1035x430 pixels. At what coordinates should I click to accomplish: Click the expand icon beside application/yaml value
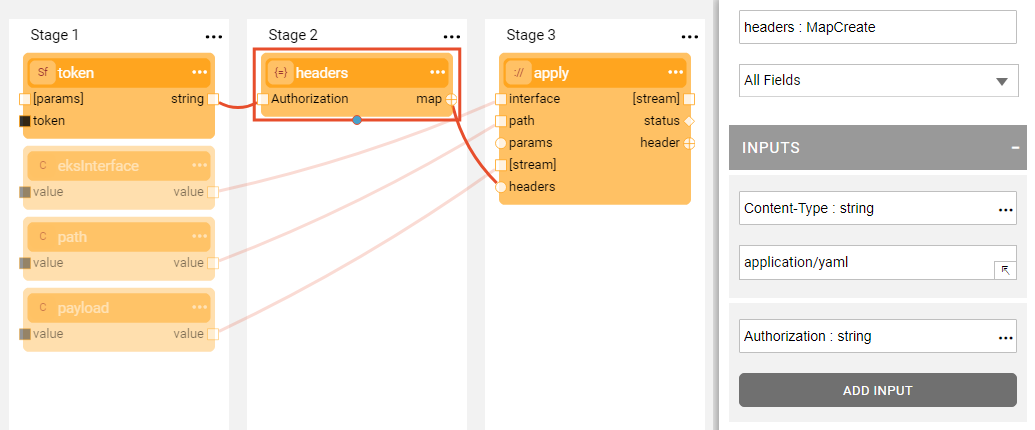pos(1004,270)
